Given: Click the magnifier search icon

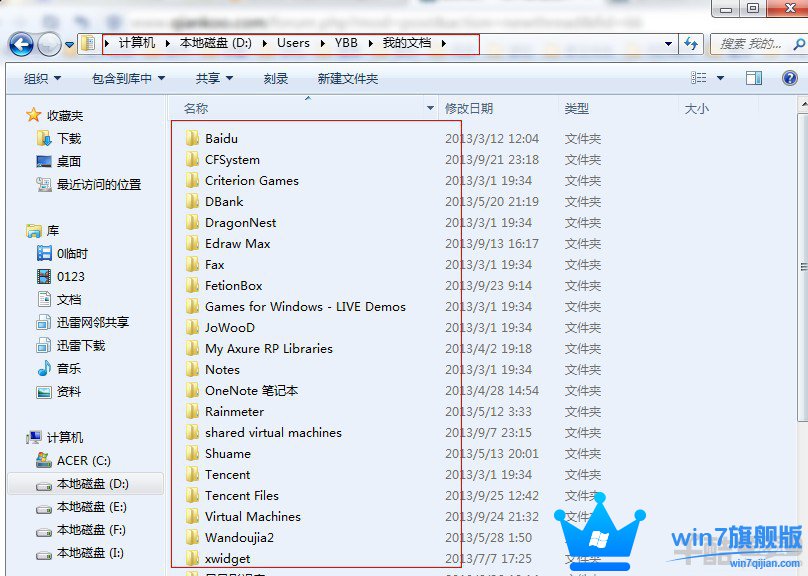Looking at the screenshot, I should [x=799, y=44].
